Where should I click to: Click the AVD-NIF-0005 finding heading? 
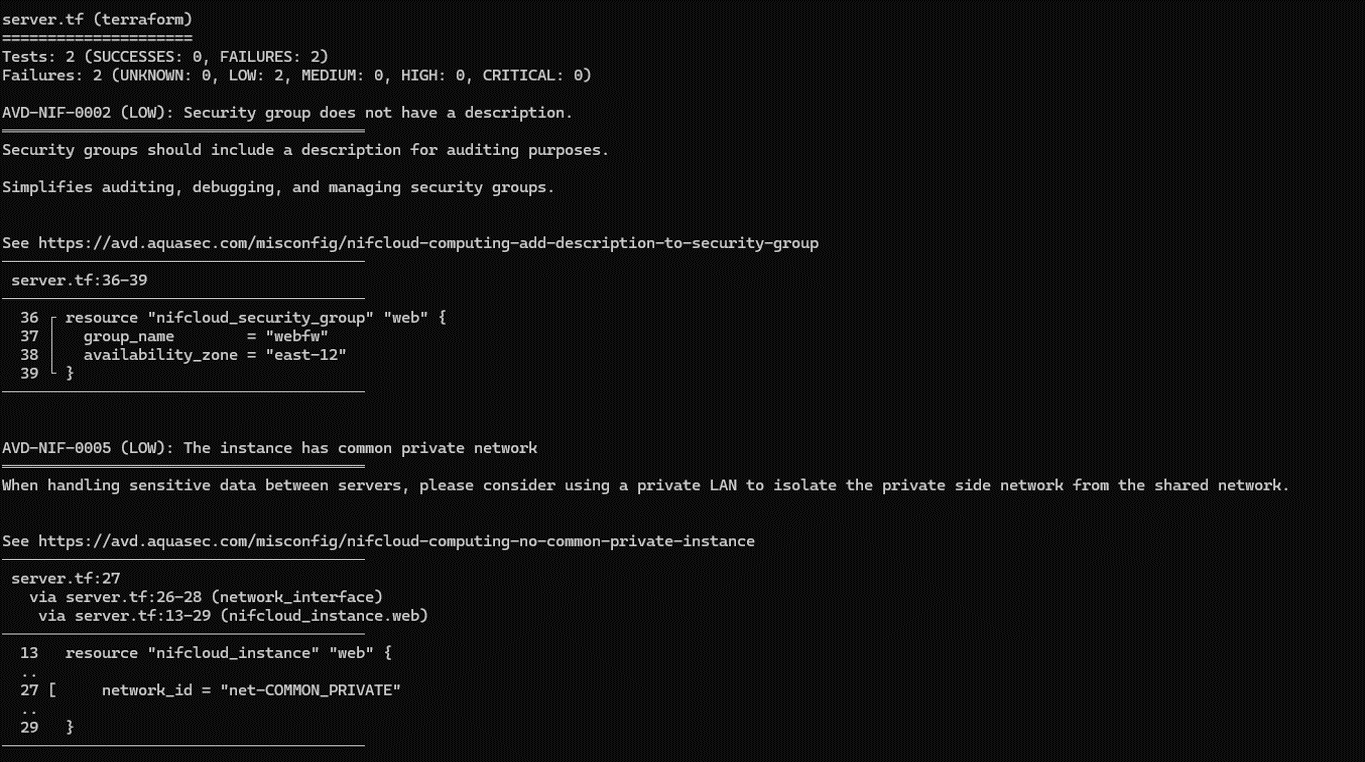tap(269, 448)
